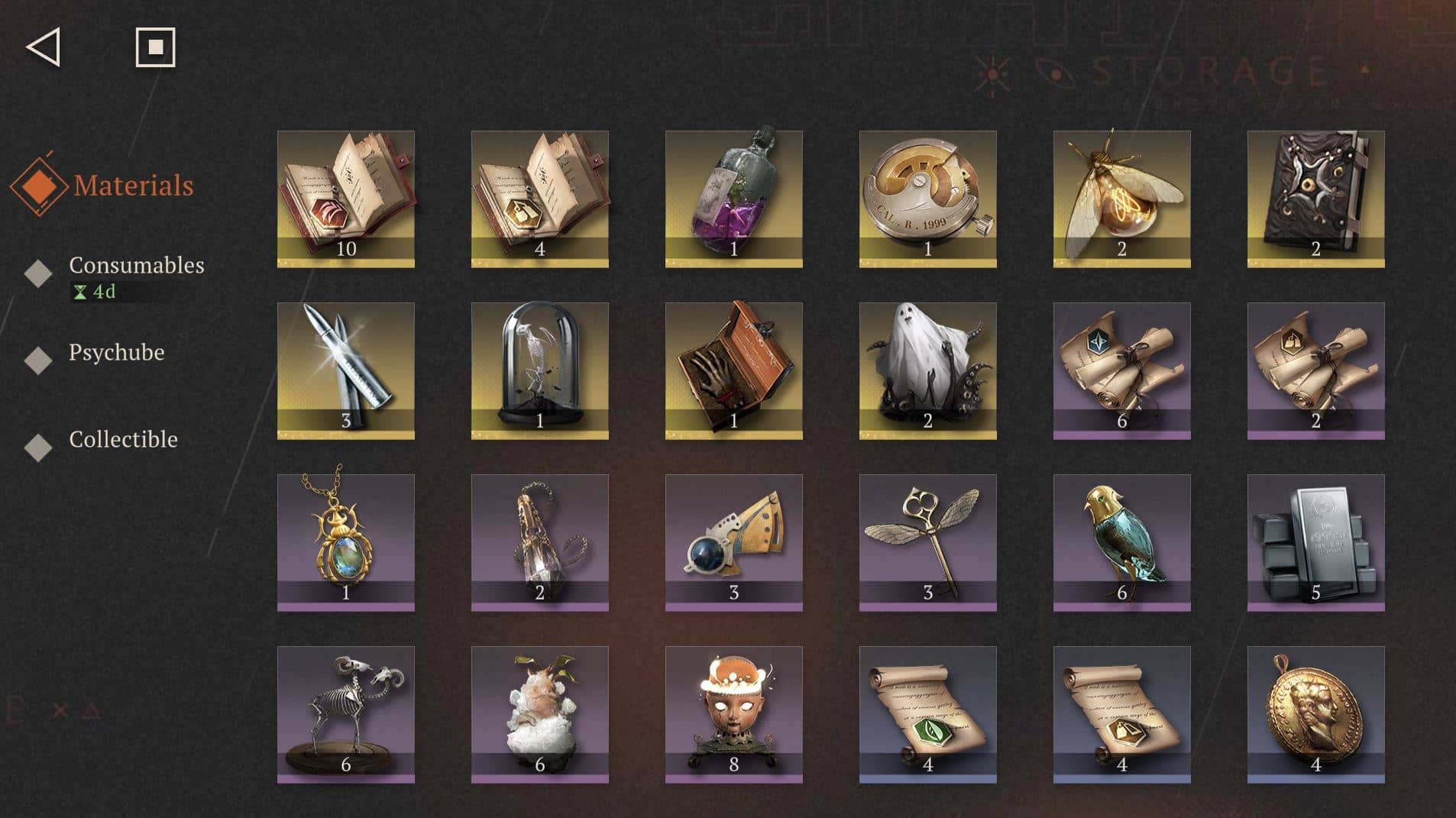Select the ram skeleton figure item
This screenshot has height=818, width=1456.
tap(345, 714)
